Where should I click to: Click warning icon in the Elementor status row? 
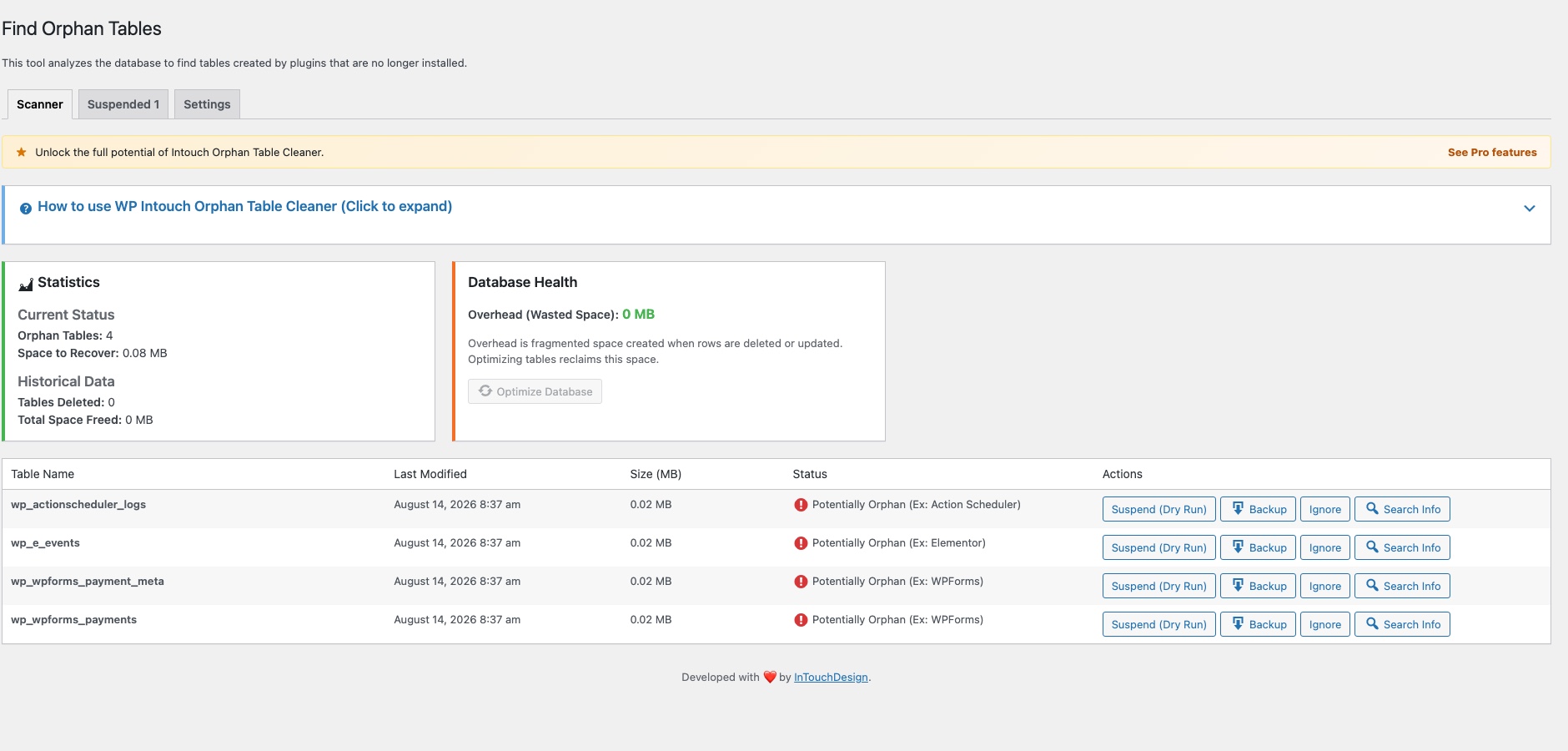(x=801, y=543)
